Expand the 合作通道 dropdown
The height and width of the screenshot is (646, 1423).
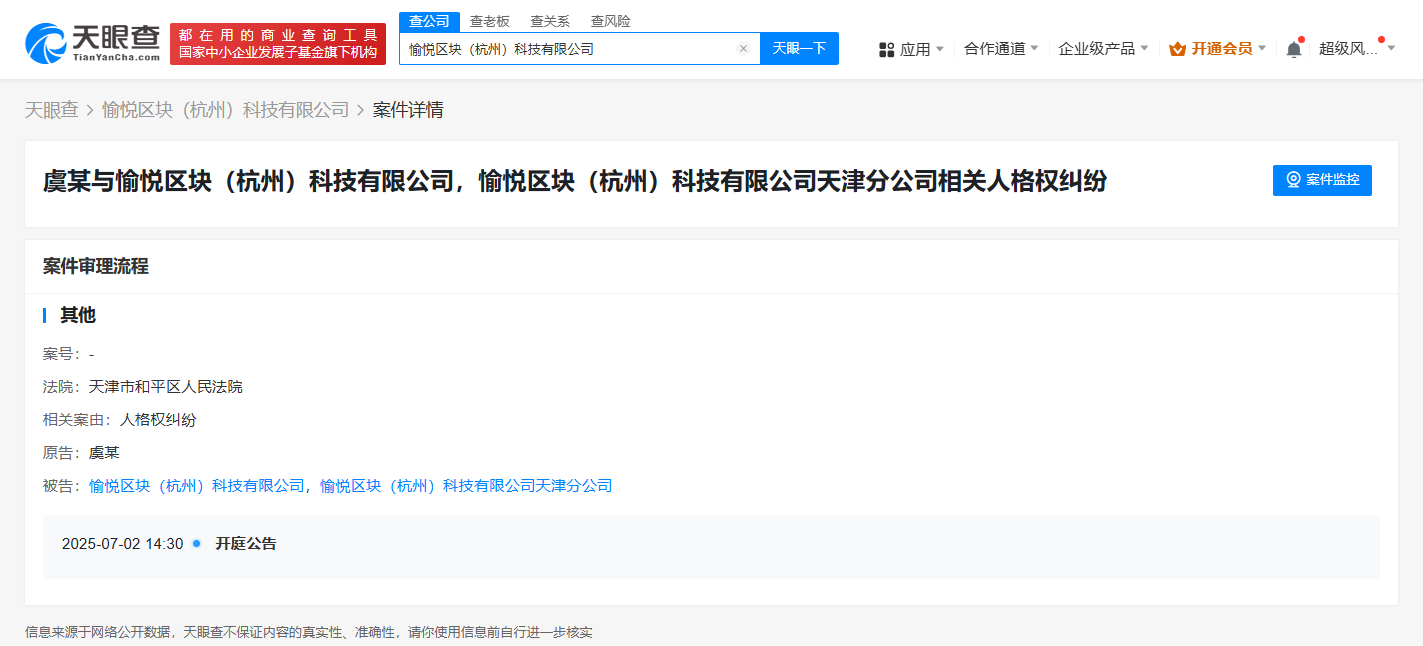[x=1000, y=49]
